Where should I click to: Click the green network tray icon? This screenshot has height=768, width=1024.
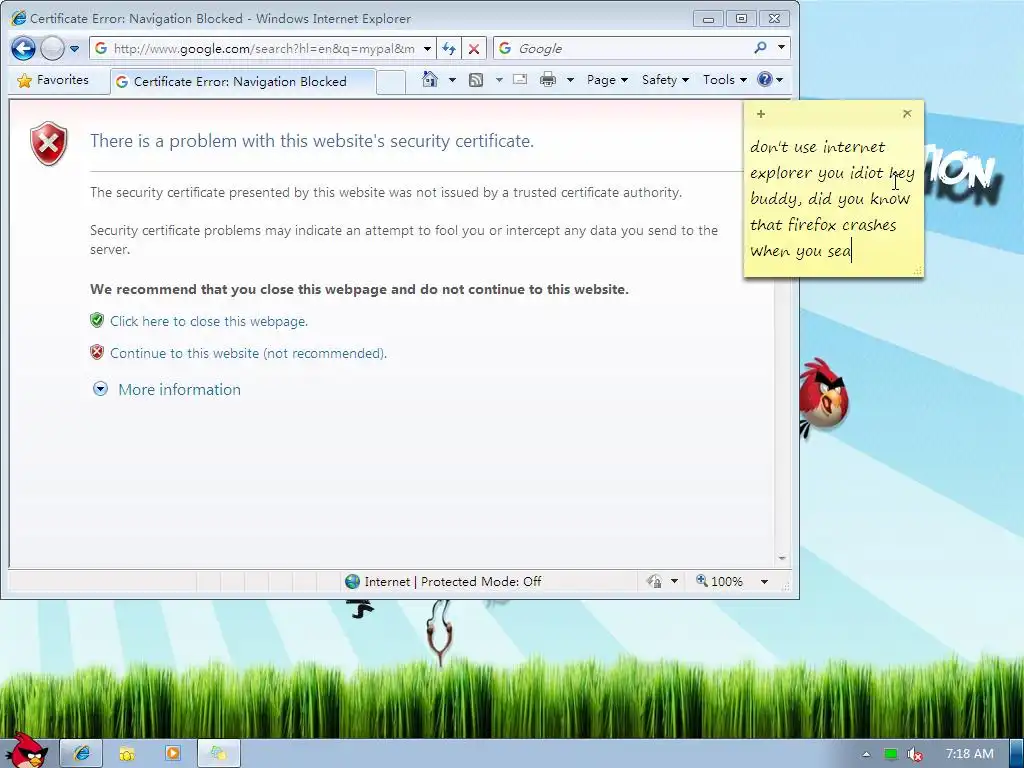click(891, 754)
